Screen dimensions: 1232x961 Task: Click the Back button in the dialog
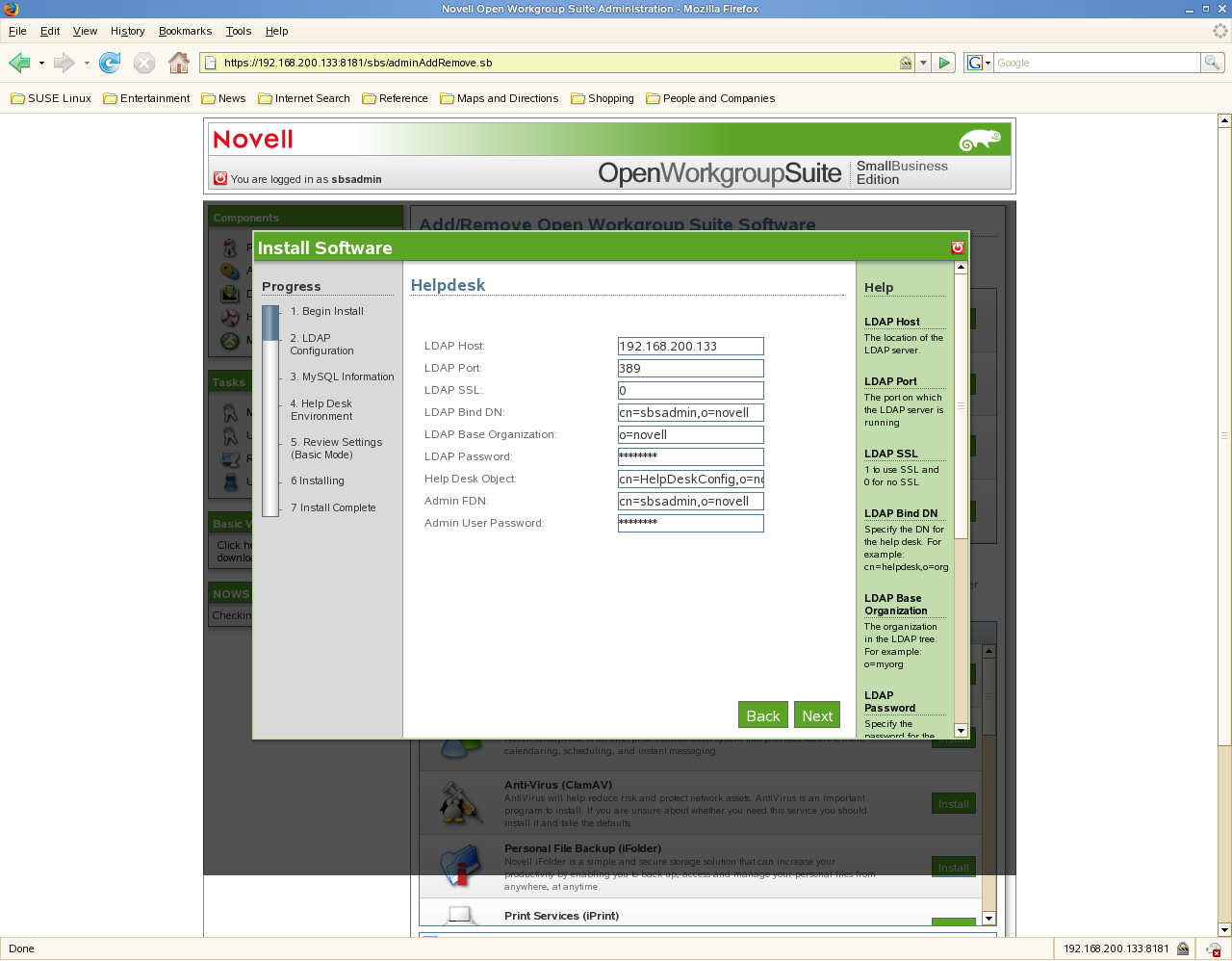(762, 715)
